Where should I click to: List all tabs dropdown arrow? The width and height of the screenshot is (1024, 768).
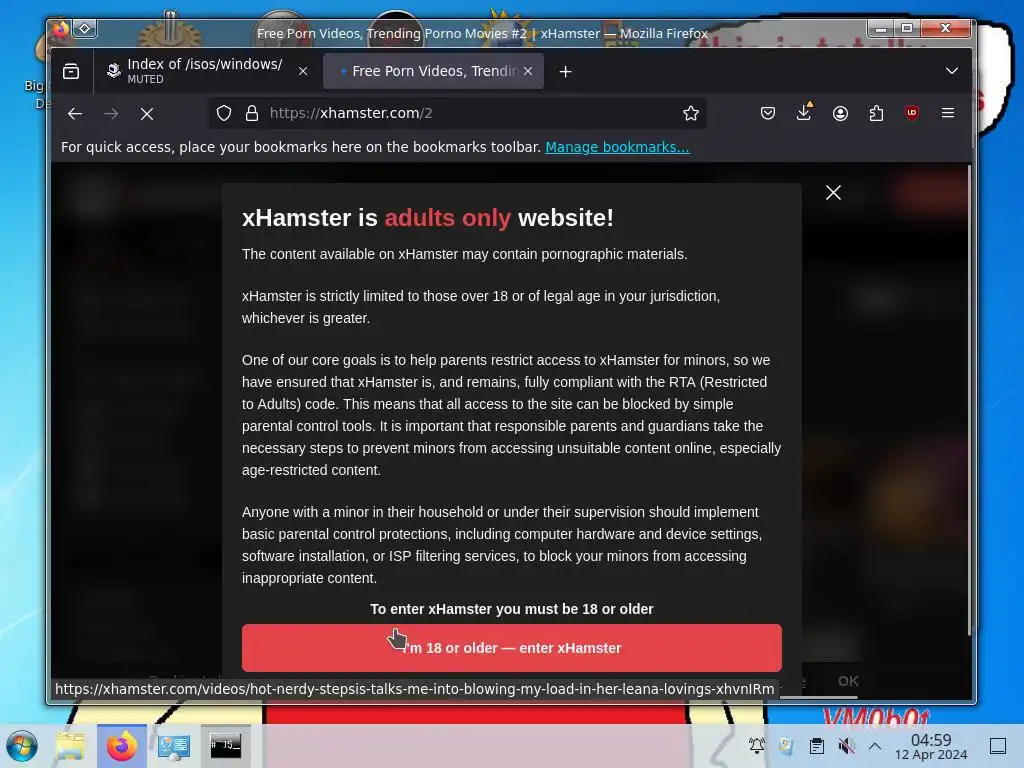point(952,71)
